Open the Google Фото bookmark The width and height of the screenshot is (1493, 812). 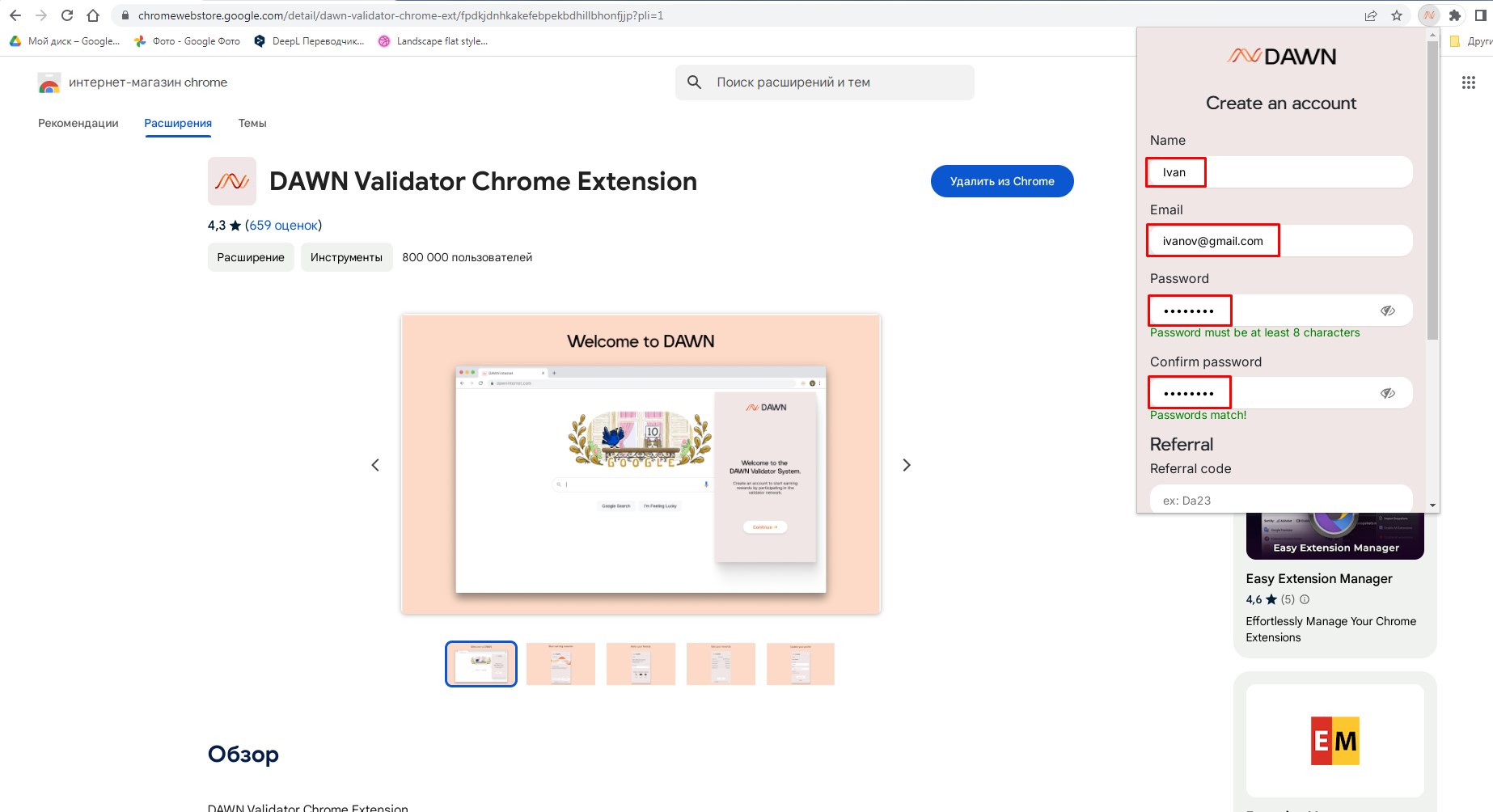188,41
